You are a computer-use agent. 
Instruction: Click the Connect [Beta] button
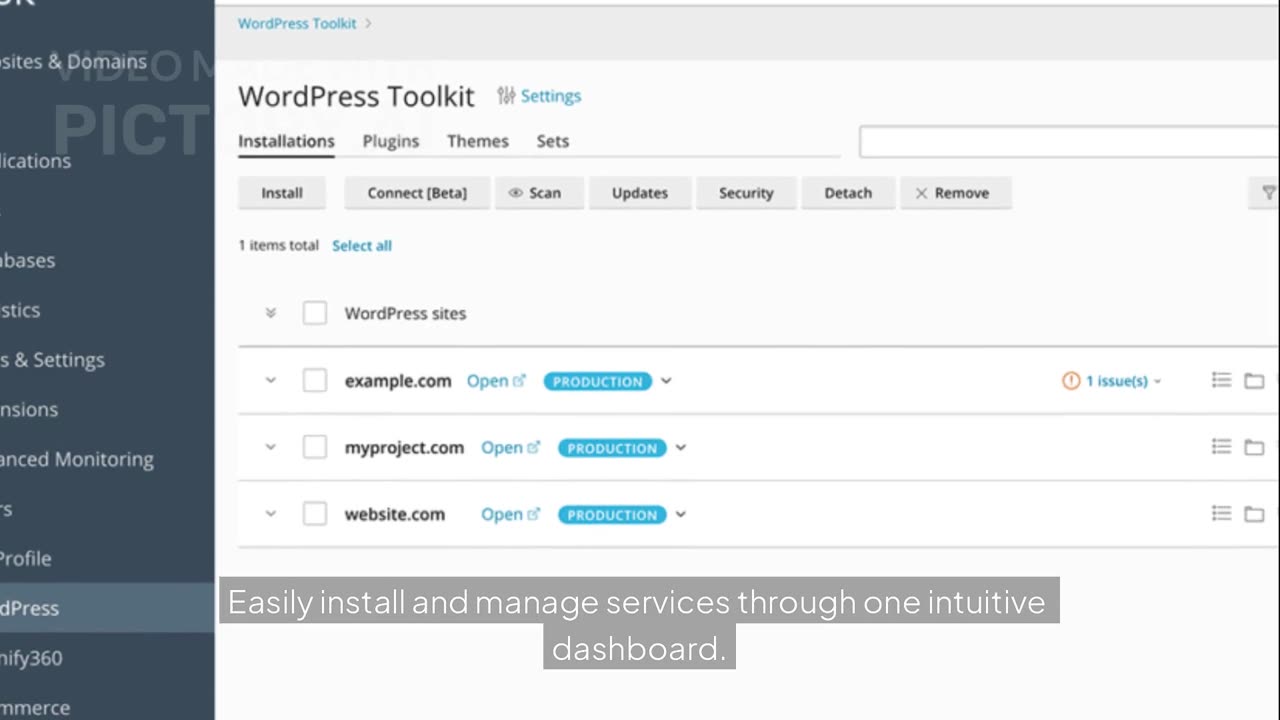coord(417,193)
